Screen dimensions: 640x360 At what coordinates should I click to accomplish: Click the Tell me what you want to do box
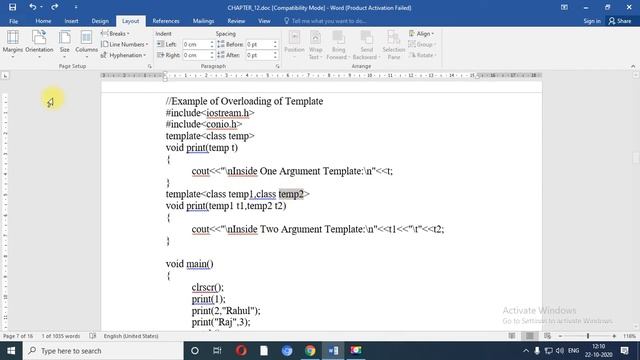click(x=325, y=21)
